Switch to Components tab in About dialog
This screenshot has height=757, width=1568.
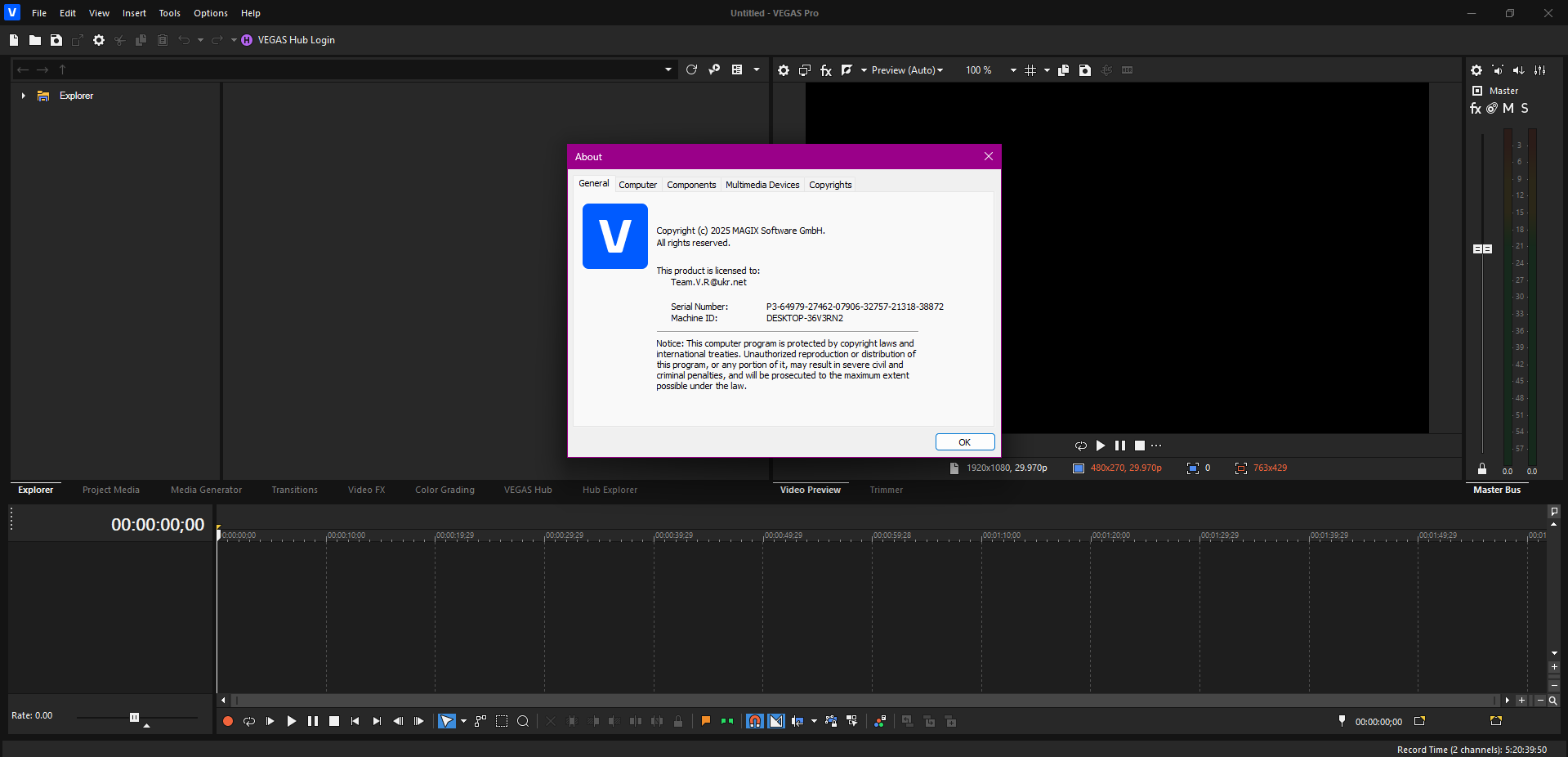691,185
